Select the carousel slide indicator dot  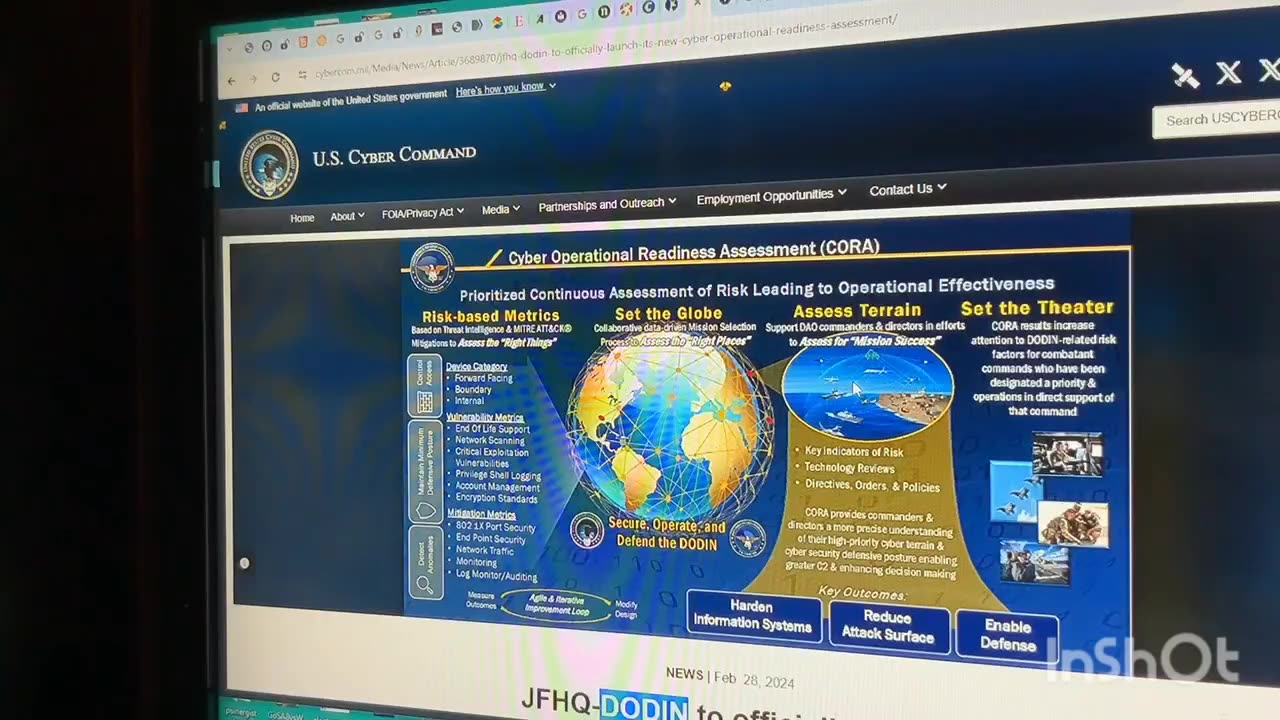tap(244, 563)
